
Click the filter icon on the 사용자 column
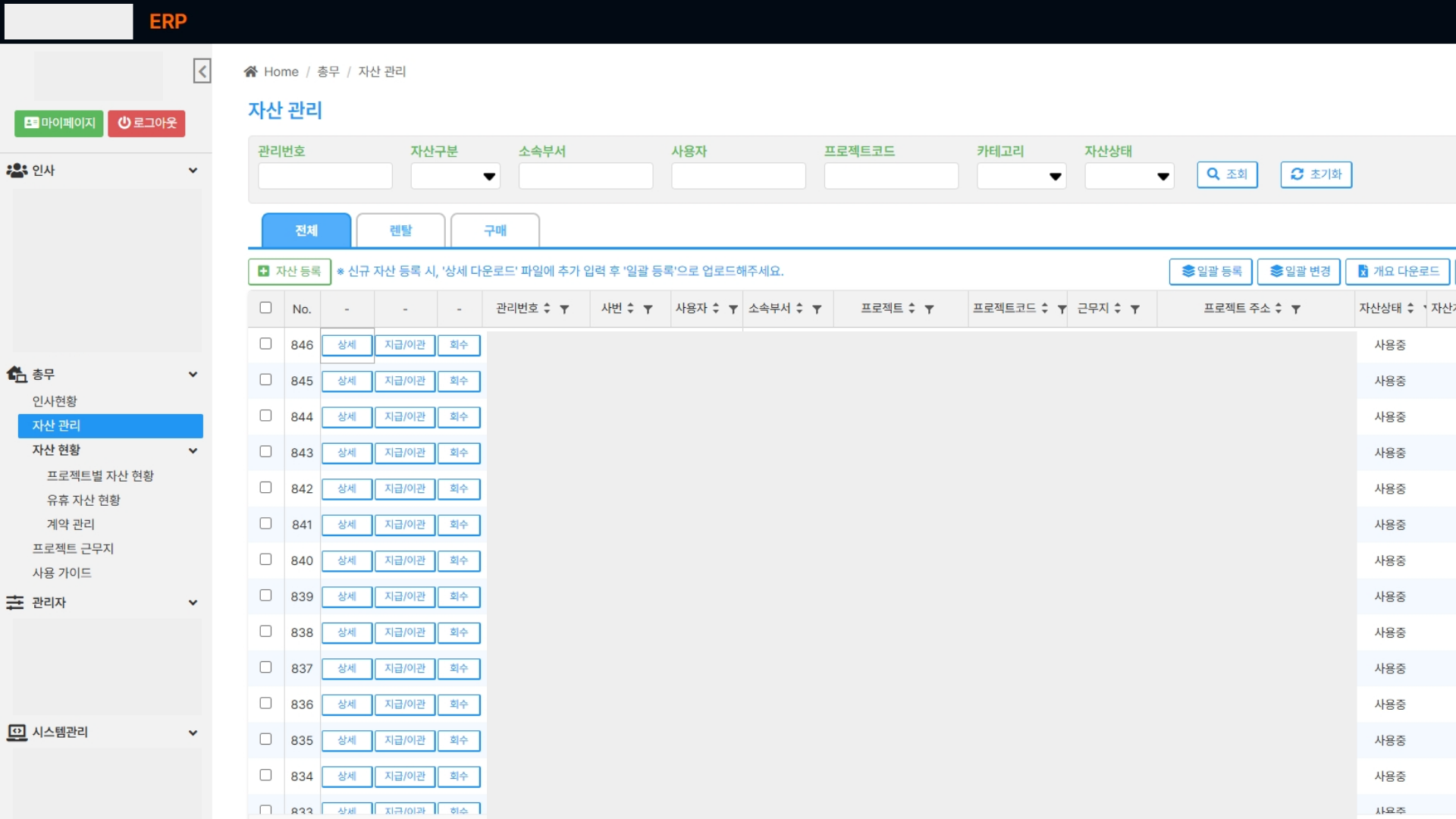click(733, 309)
